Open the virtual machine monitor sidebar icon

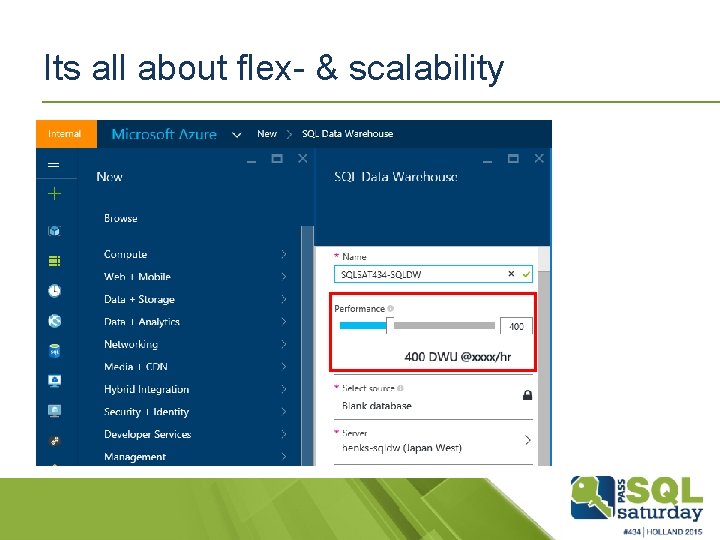[x=54, y=411]
